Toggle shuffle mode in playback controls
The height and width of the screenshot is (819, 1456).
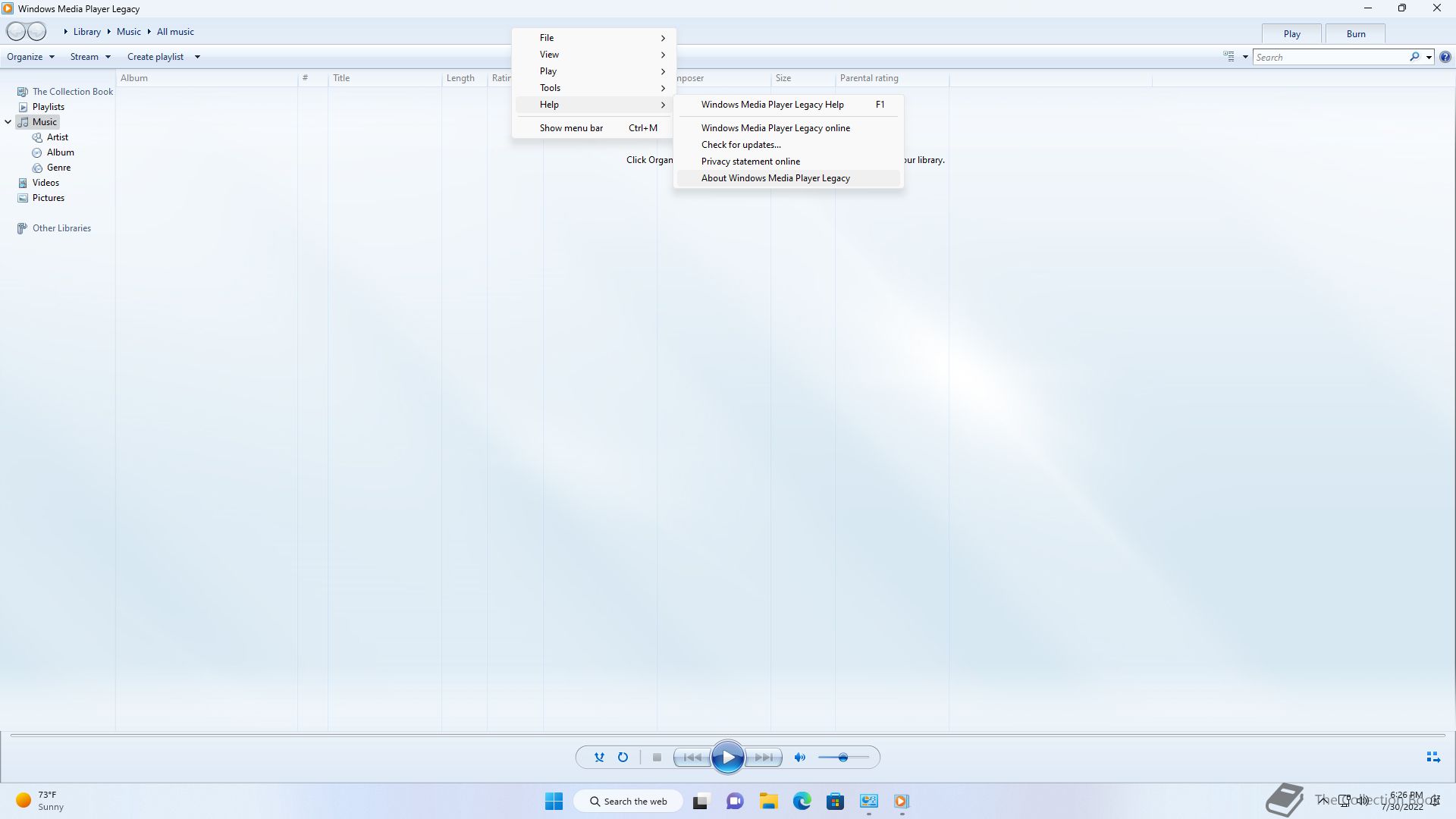click(599, 758)
